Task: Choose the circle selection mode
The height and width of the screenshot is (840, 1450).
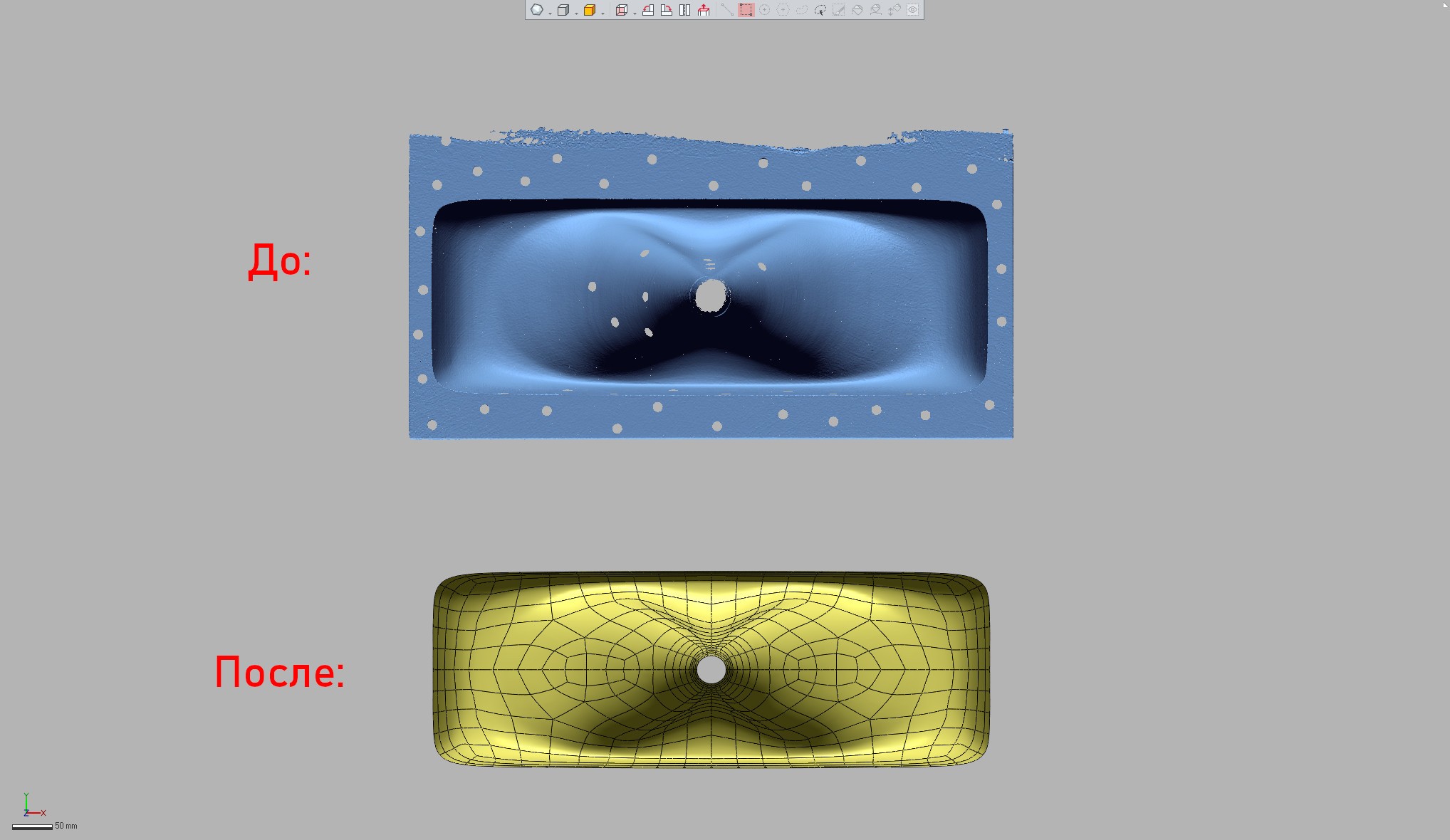Action: (764, 10)
